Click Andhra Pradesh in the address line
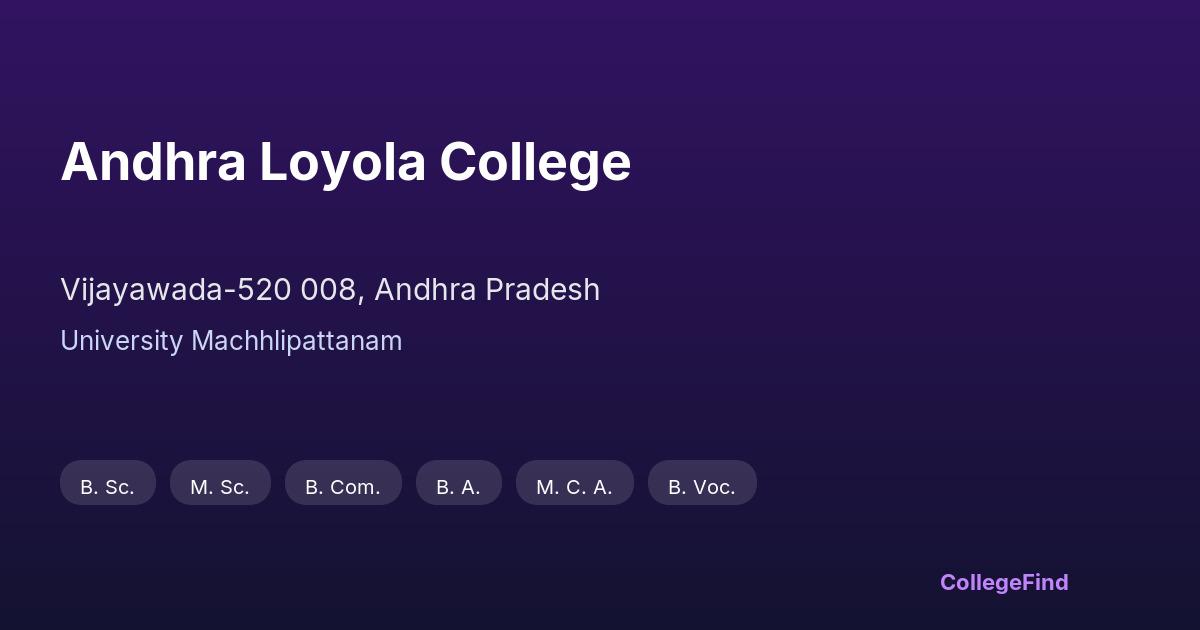This screenshot has height=630, width=1200. pyautogui.click(x=487, y=290)
